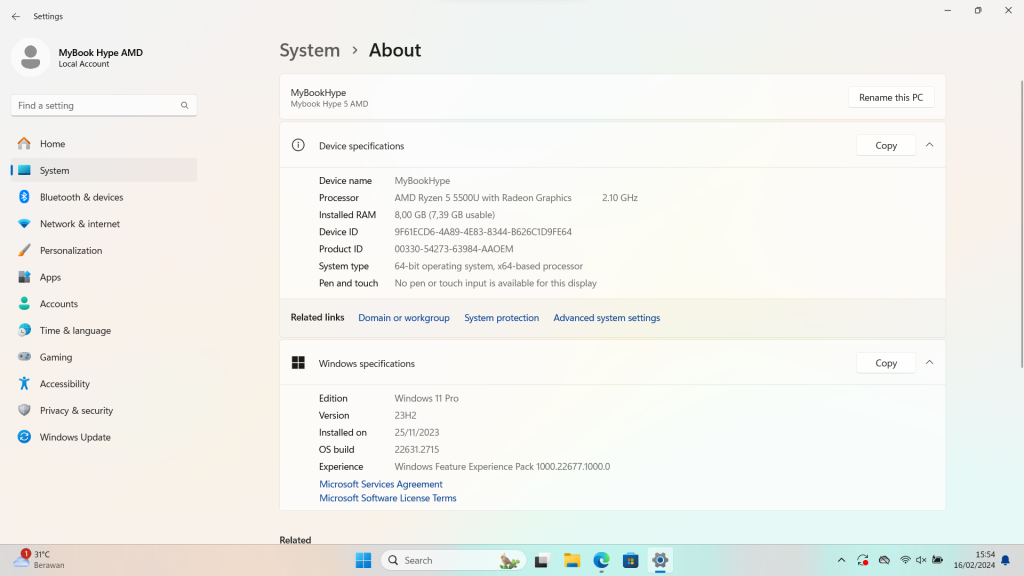Image resolution: width=1024 pixels, height=576 pixels.
Task: Open System protection link
Action: (502, 318)
